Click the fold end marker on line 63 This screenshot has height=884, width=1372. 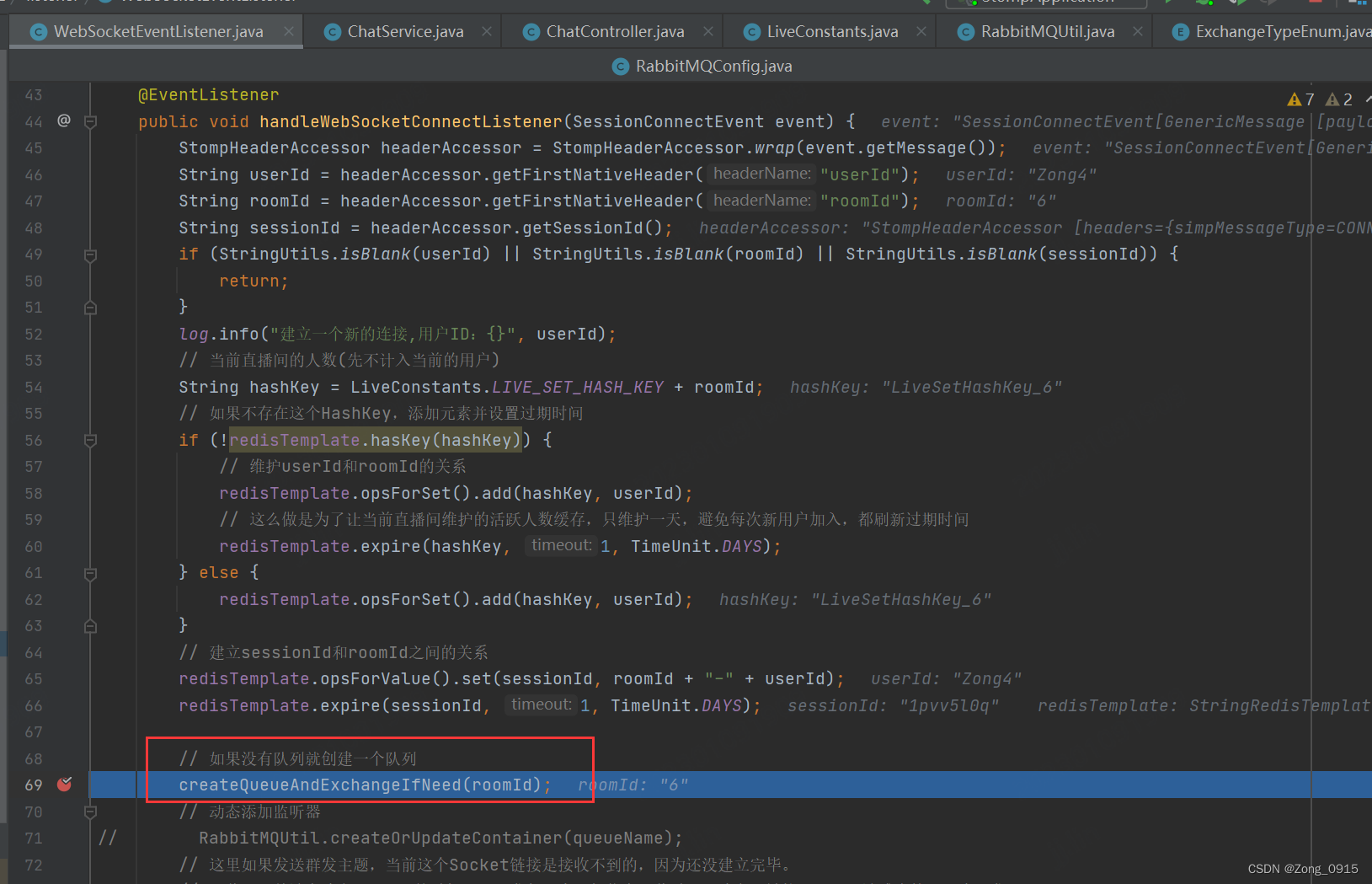click(x=90, y=626)
